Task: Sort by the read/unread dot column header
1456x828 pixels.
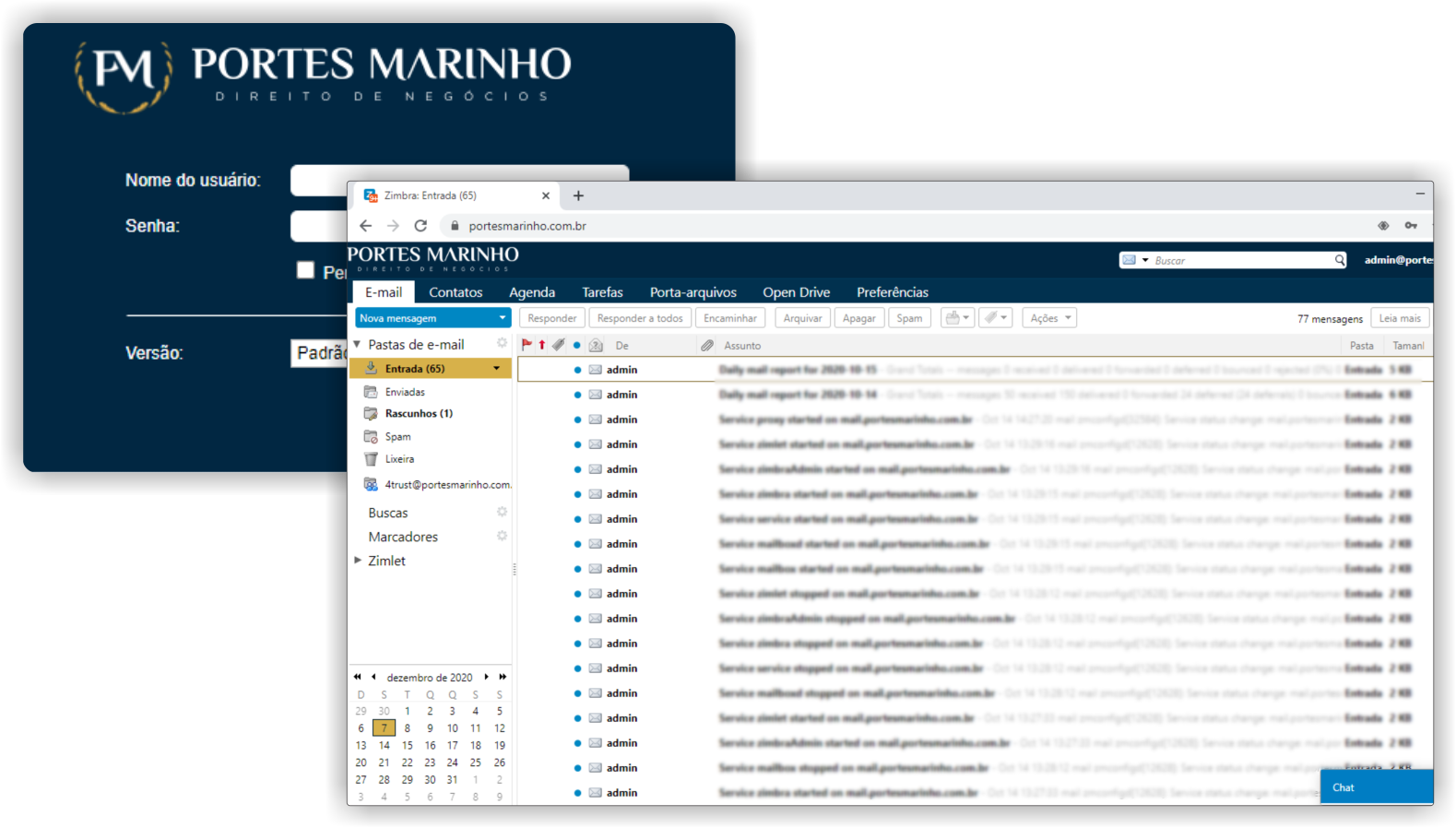Action: point(577,346)
